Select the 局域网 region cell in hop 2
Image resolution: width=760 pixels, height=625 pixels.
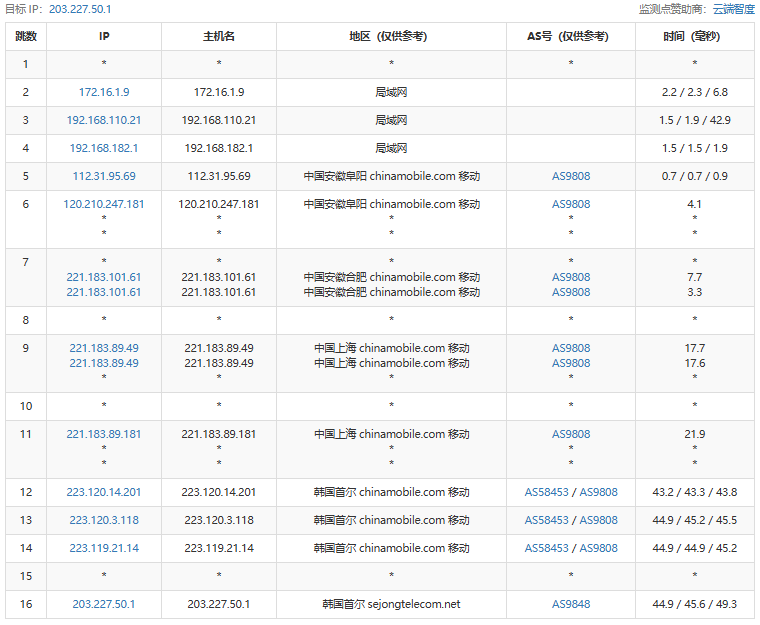tap(392, 92)
